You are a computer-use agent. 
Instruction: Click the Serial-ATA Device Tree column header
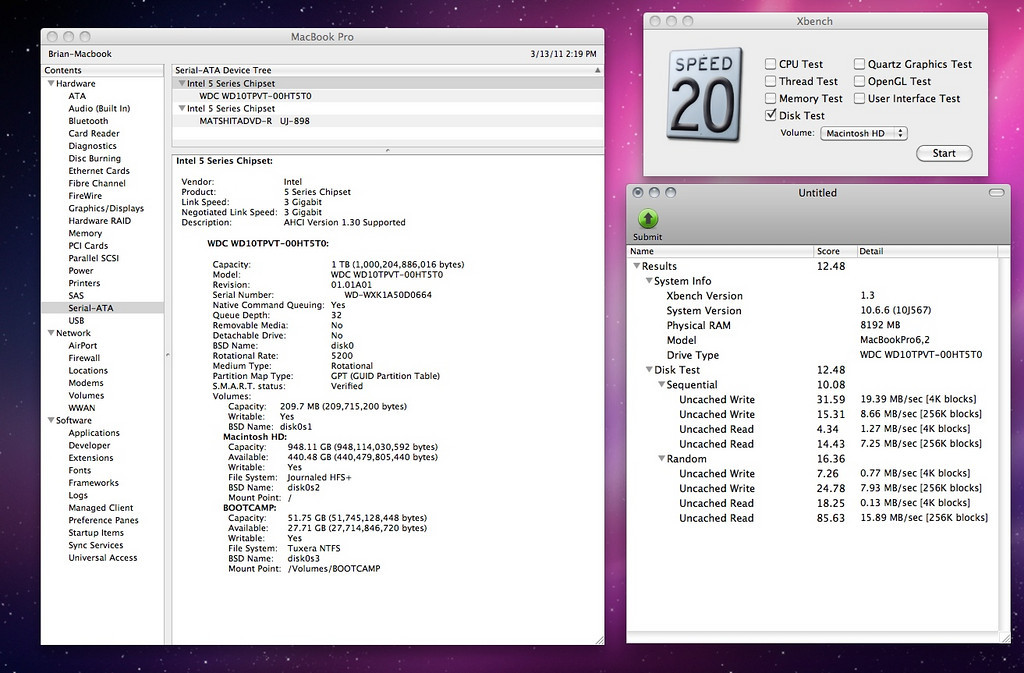pos(388,70)
